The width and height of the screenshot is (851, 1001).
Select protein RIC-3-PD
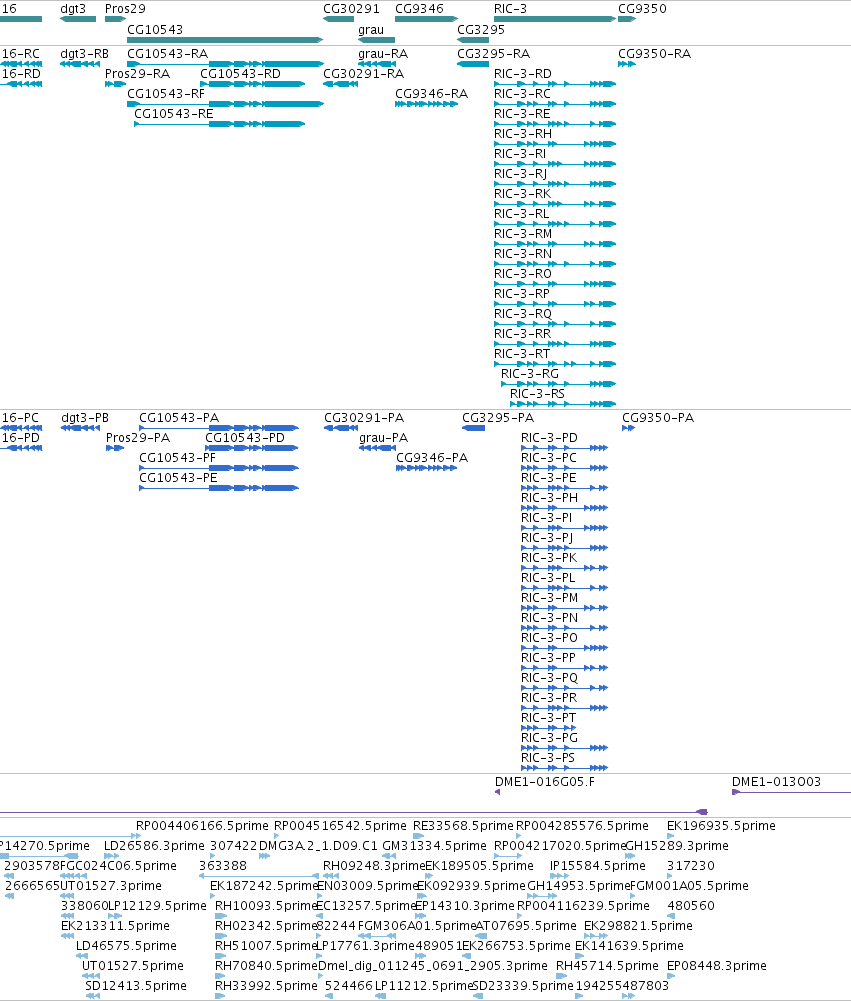click(549, 438)
